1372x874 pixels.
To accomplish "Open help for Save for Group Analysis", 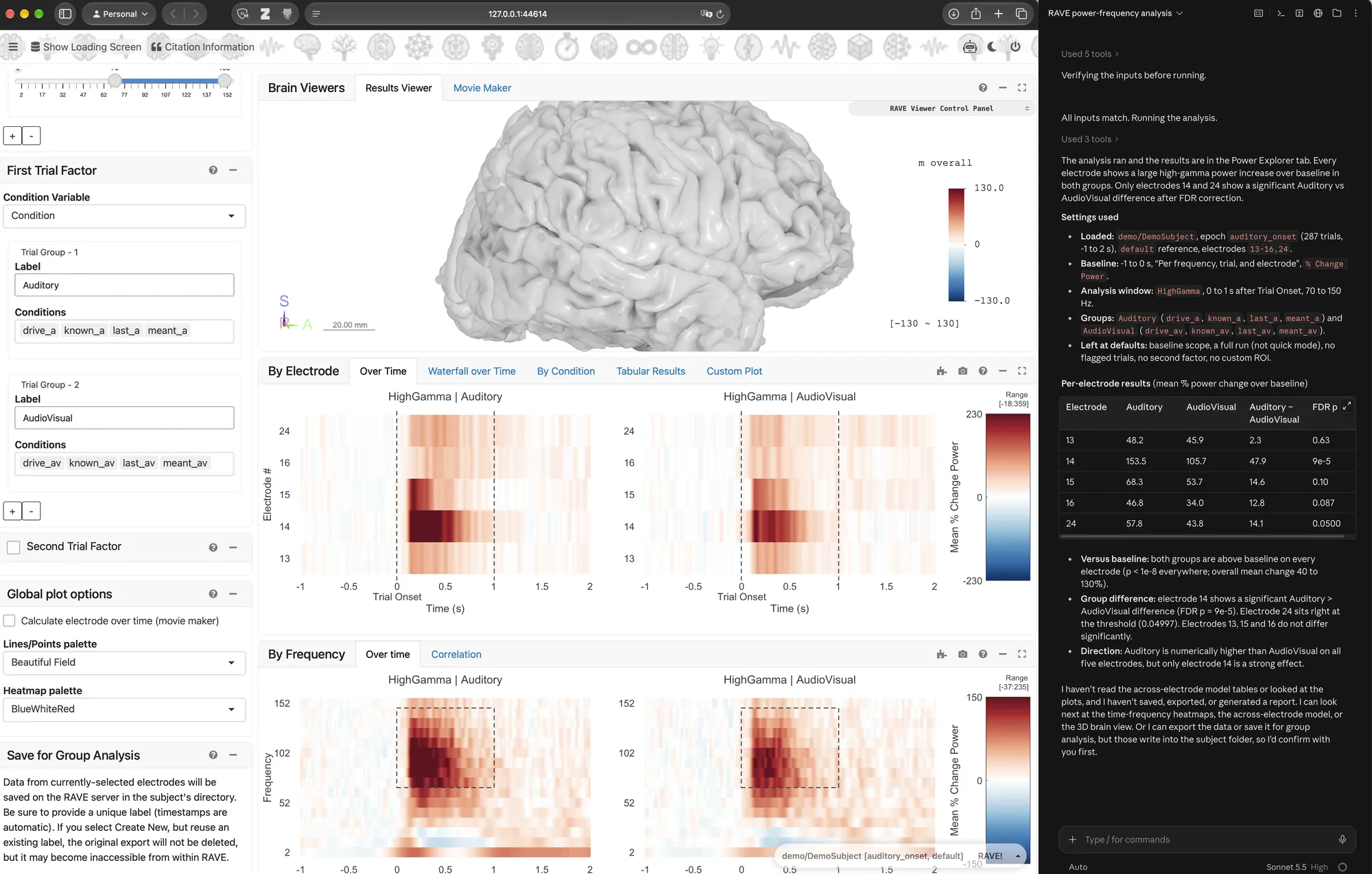I will click(x=213, y=755).
